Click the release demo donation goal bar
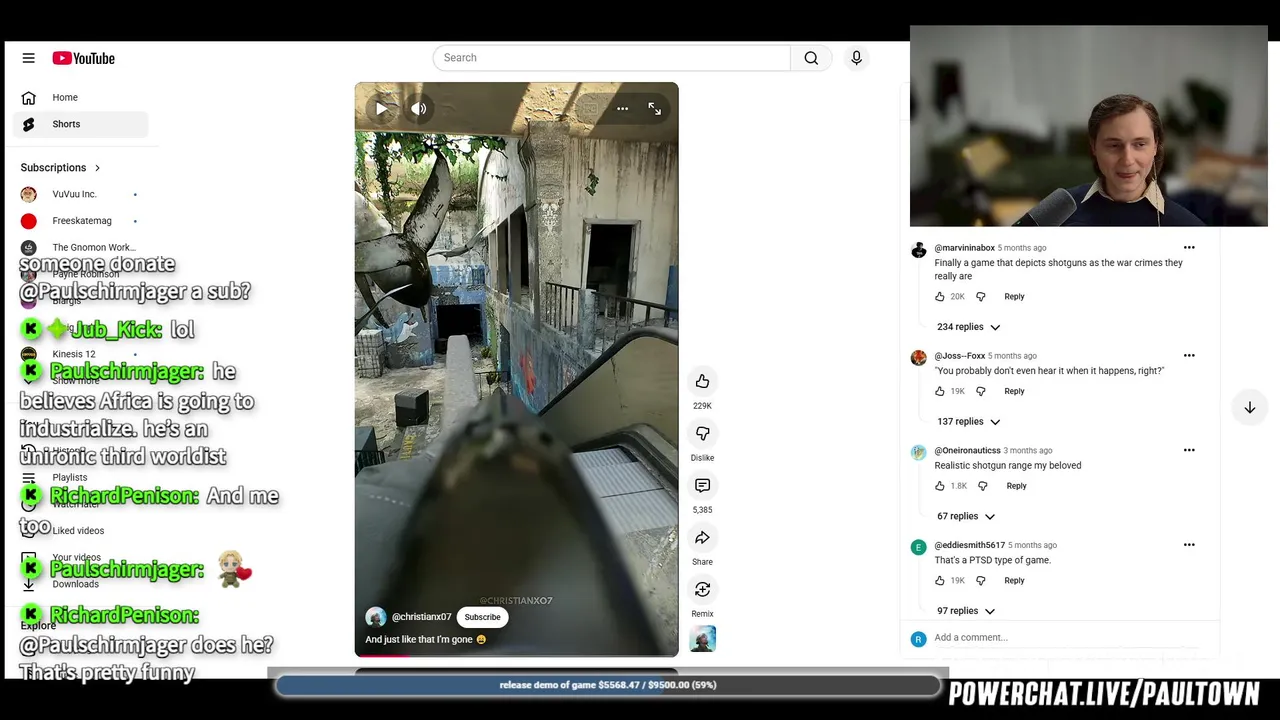Screen dimensions: 1280x720 click(608, 685)
